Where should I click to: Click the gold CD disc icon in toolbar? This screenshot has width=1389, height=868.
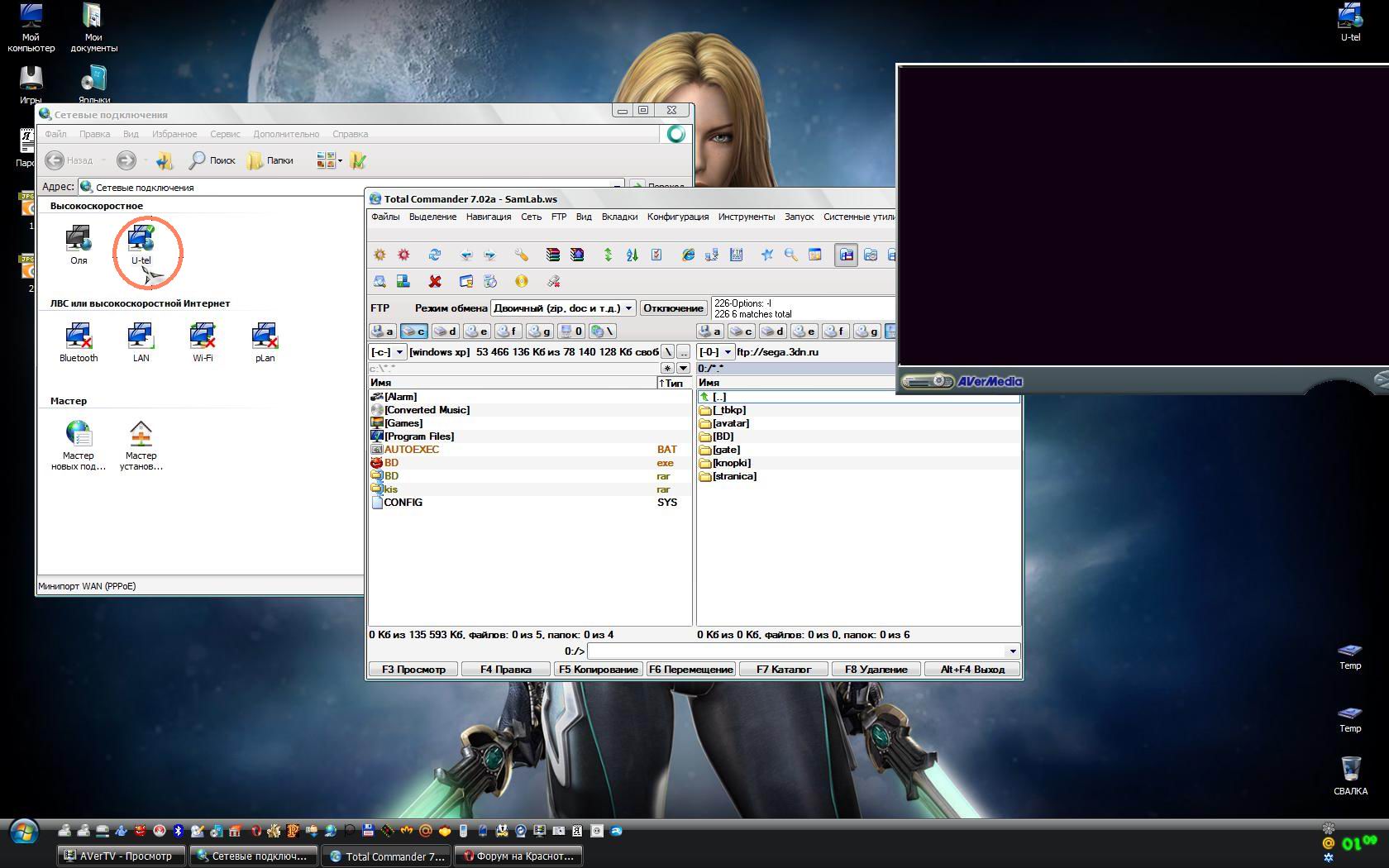pyautogui.click(x=522, y=281)
